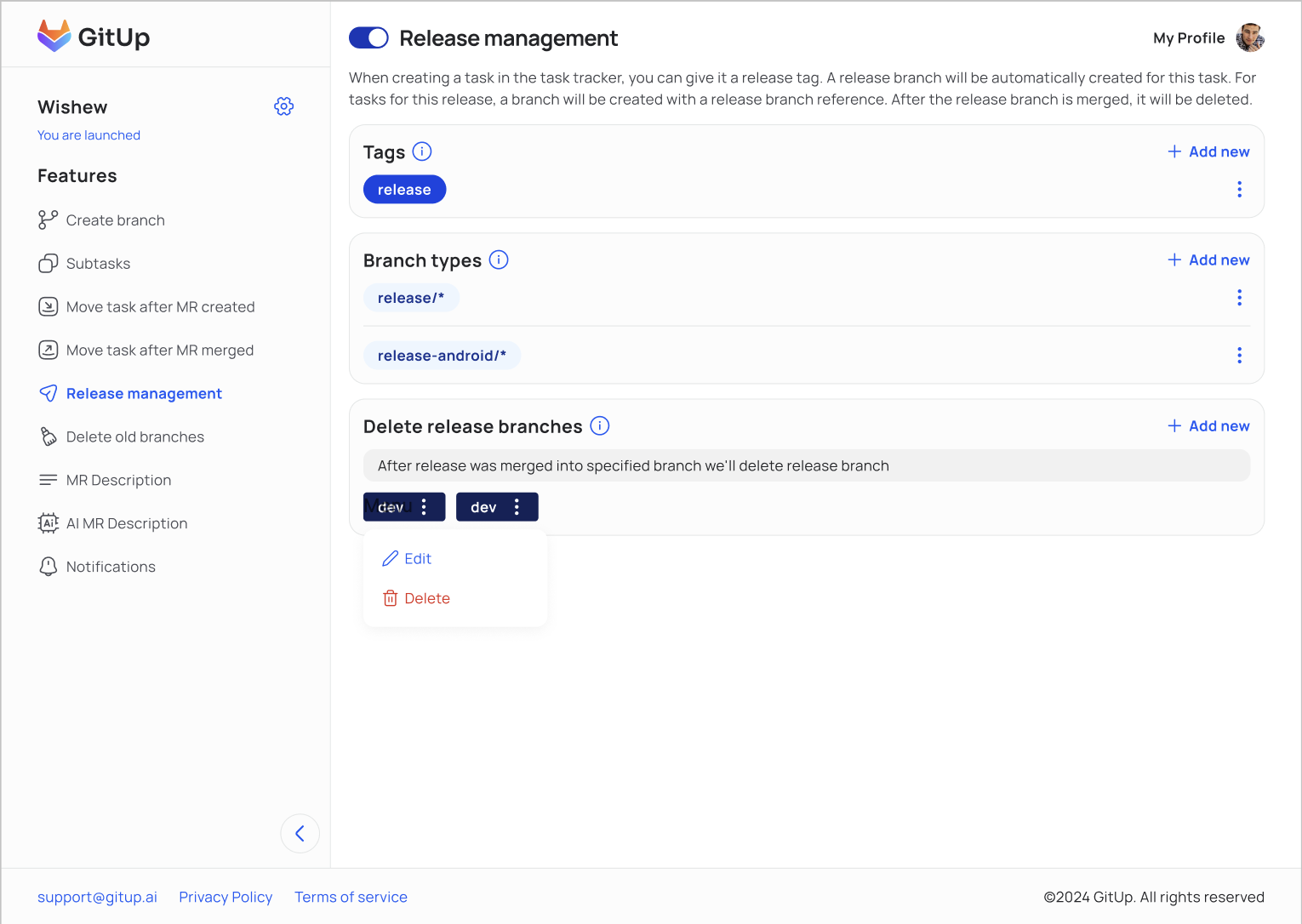1302x924 pixels.
Task: Click the My Profile label
Action: (x=1189, y=38)
